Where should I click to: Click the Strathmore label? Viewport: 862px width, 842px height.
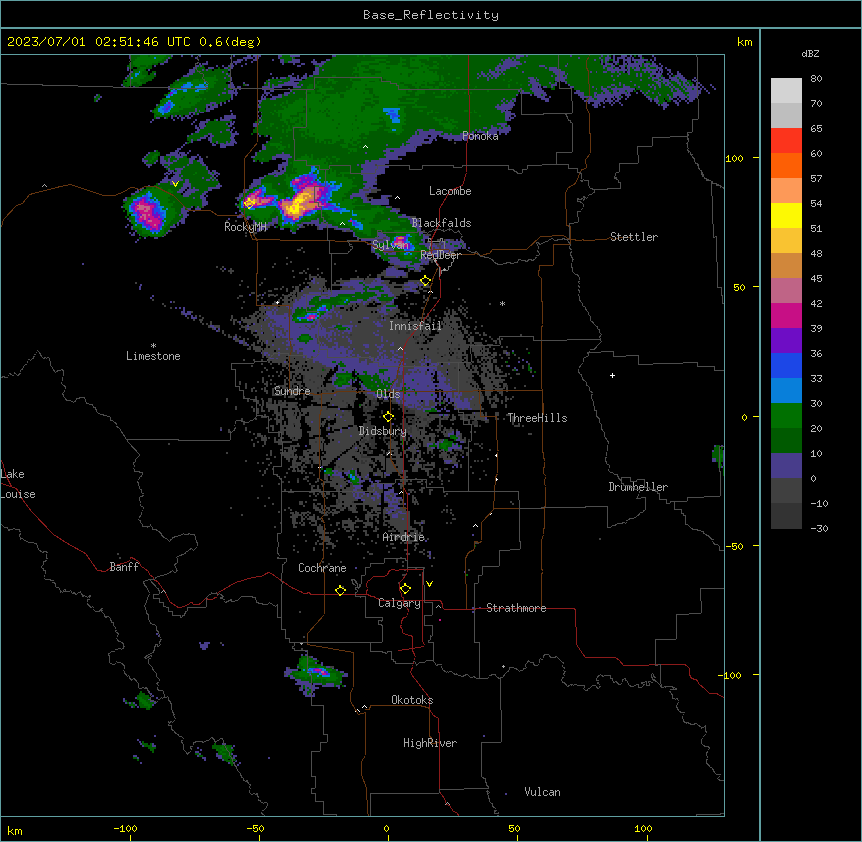[516, 608]
